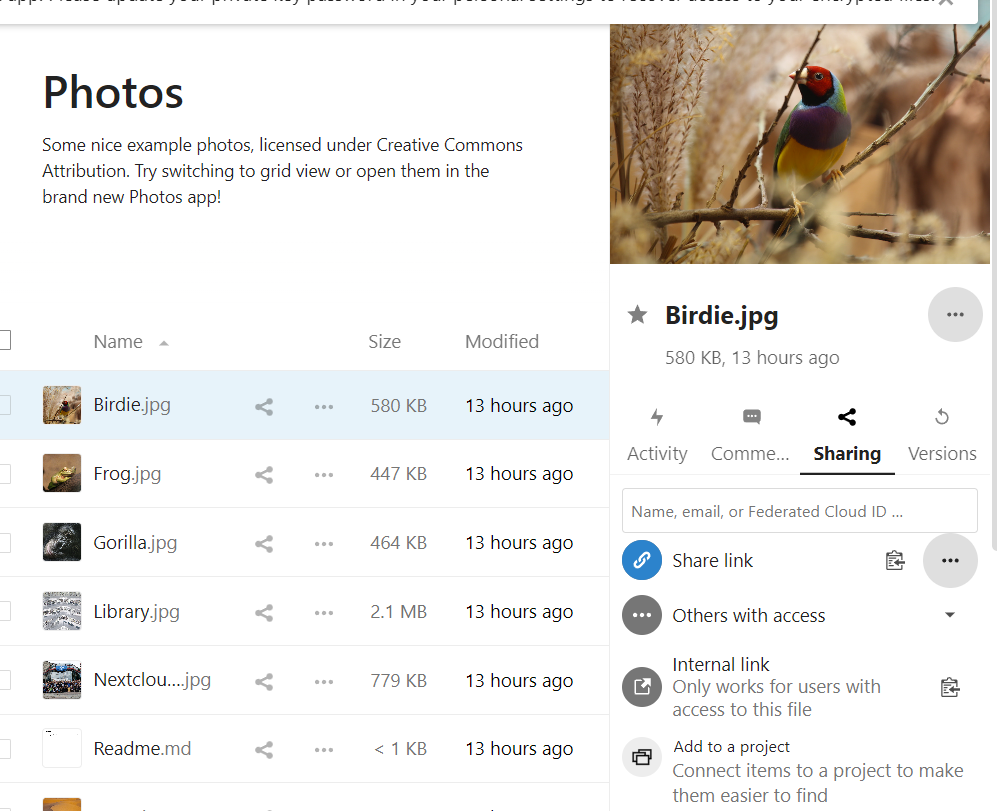Sort files by the Modified column
The image size is (997, 811).
click(x=502, y=342)
